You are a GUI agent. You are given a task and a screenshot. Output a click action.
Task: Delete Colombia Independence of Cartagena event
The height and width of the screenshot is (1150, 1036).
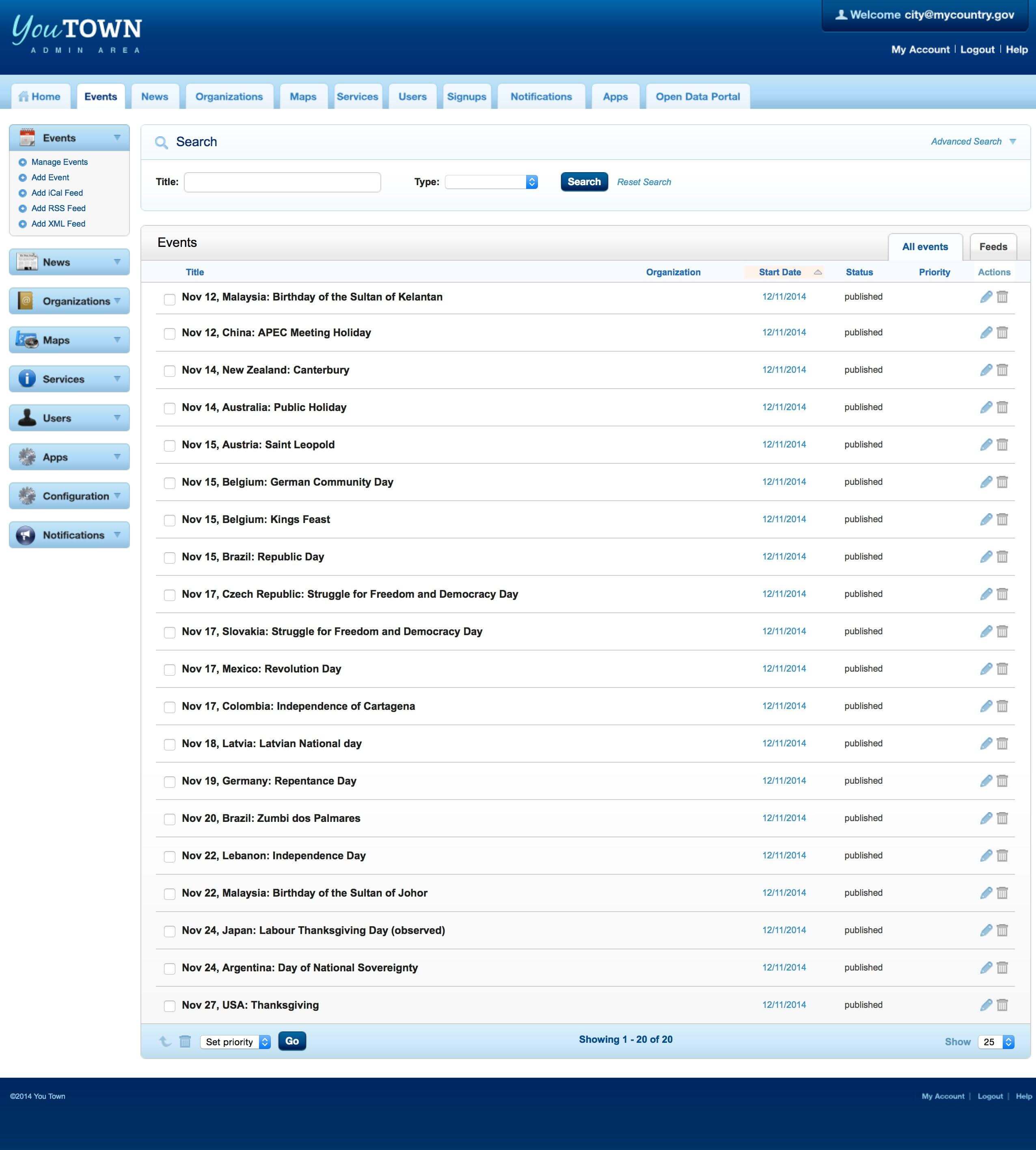pos(1002,706)
